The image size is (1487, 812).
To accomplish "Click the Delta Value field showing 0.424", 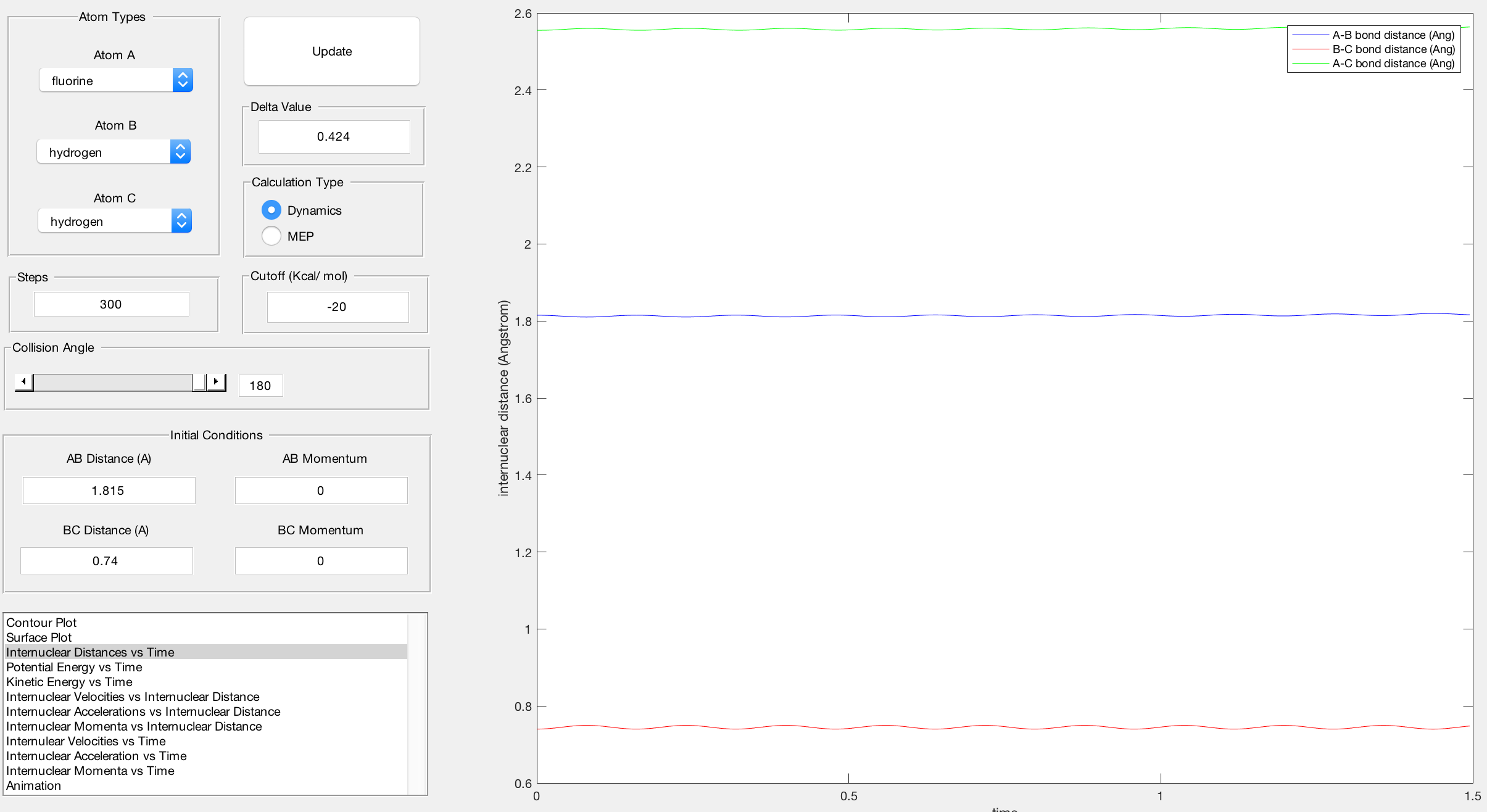I will pos(334,136).
